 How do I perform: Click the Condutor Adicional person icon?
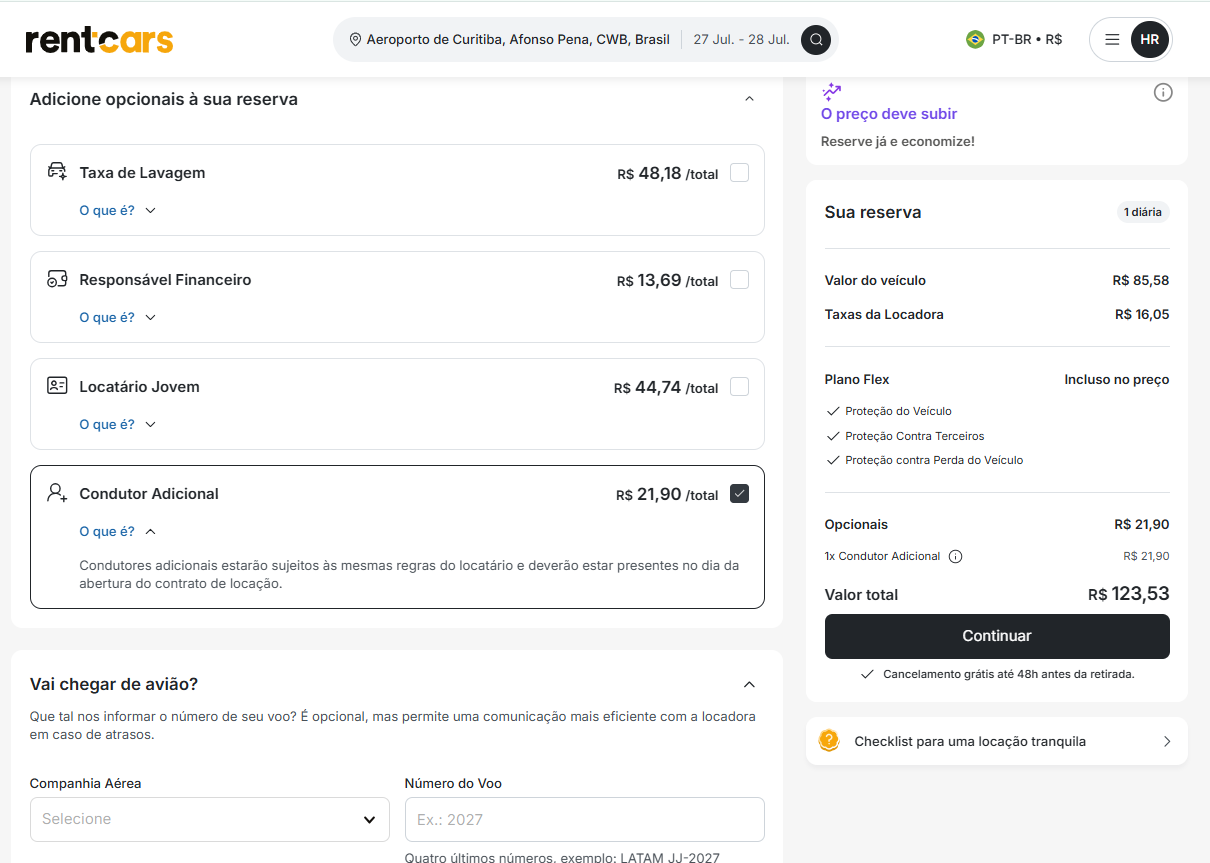tap(57, 493)
